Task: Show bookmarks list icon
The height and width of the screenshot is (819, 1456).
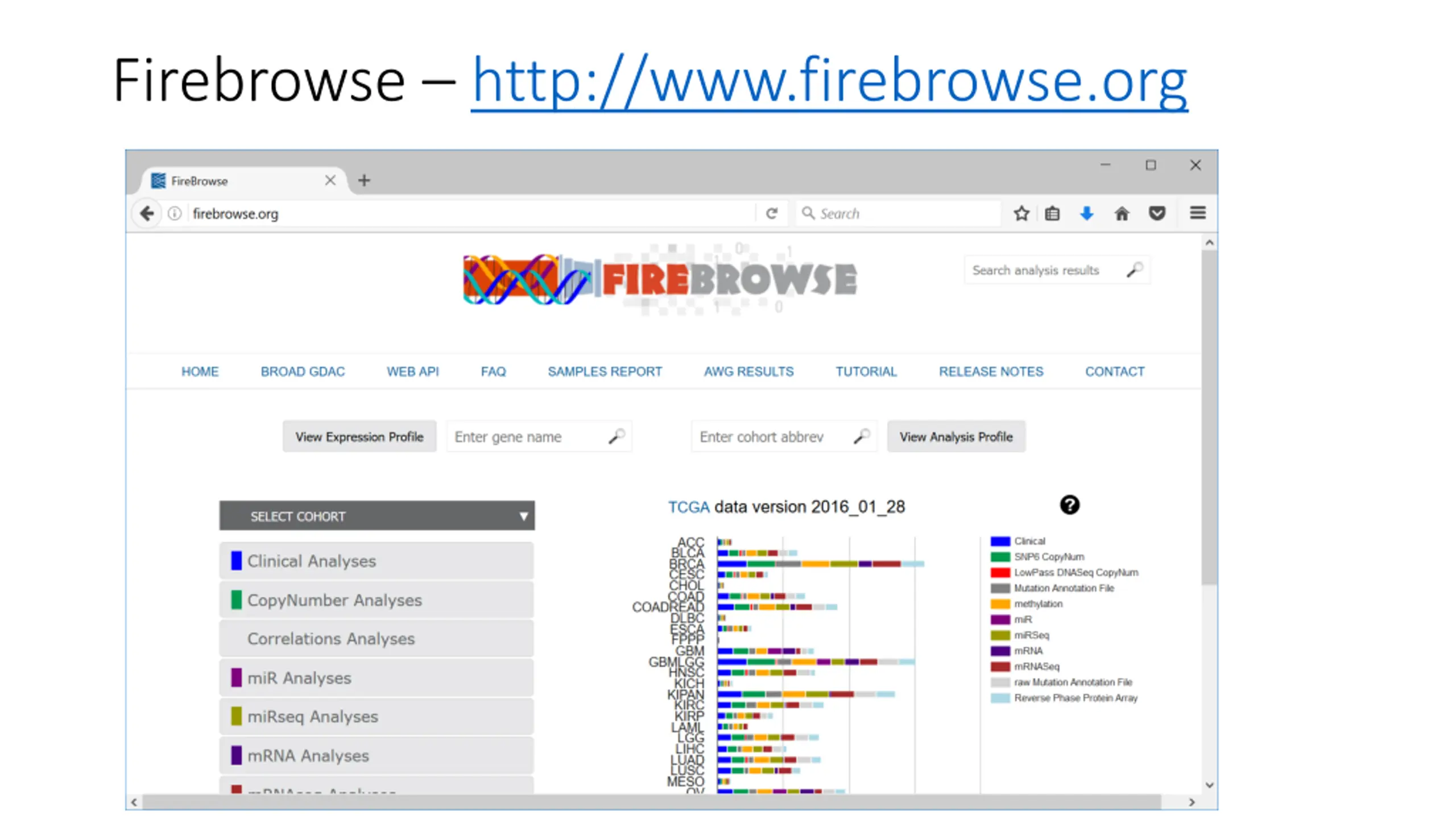Action: coord(1052,213)
